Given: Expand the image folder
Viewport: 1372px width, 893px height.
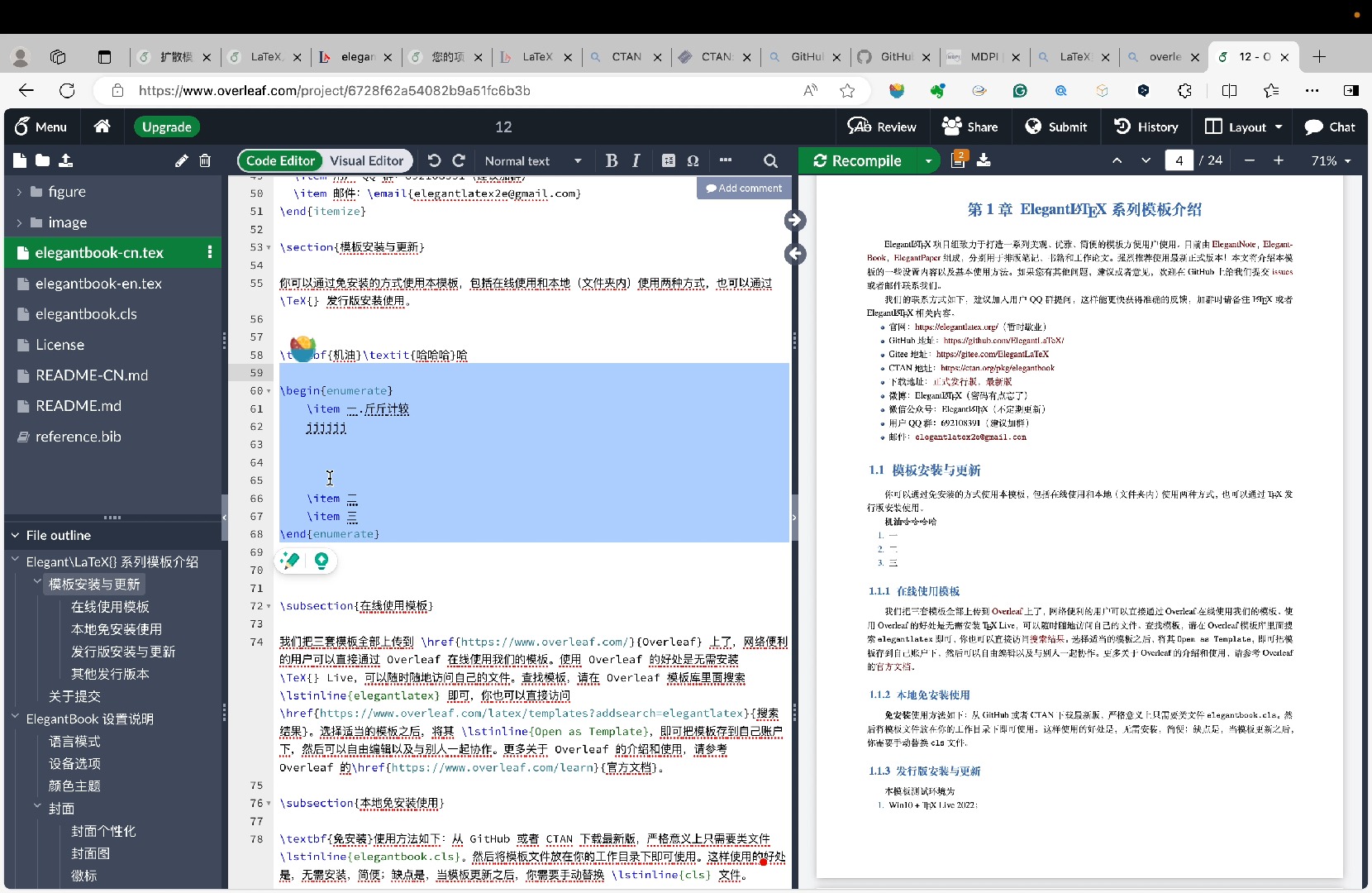Looking at the screenshot, I should pos(19,222).
